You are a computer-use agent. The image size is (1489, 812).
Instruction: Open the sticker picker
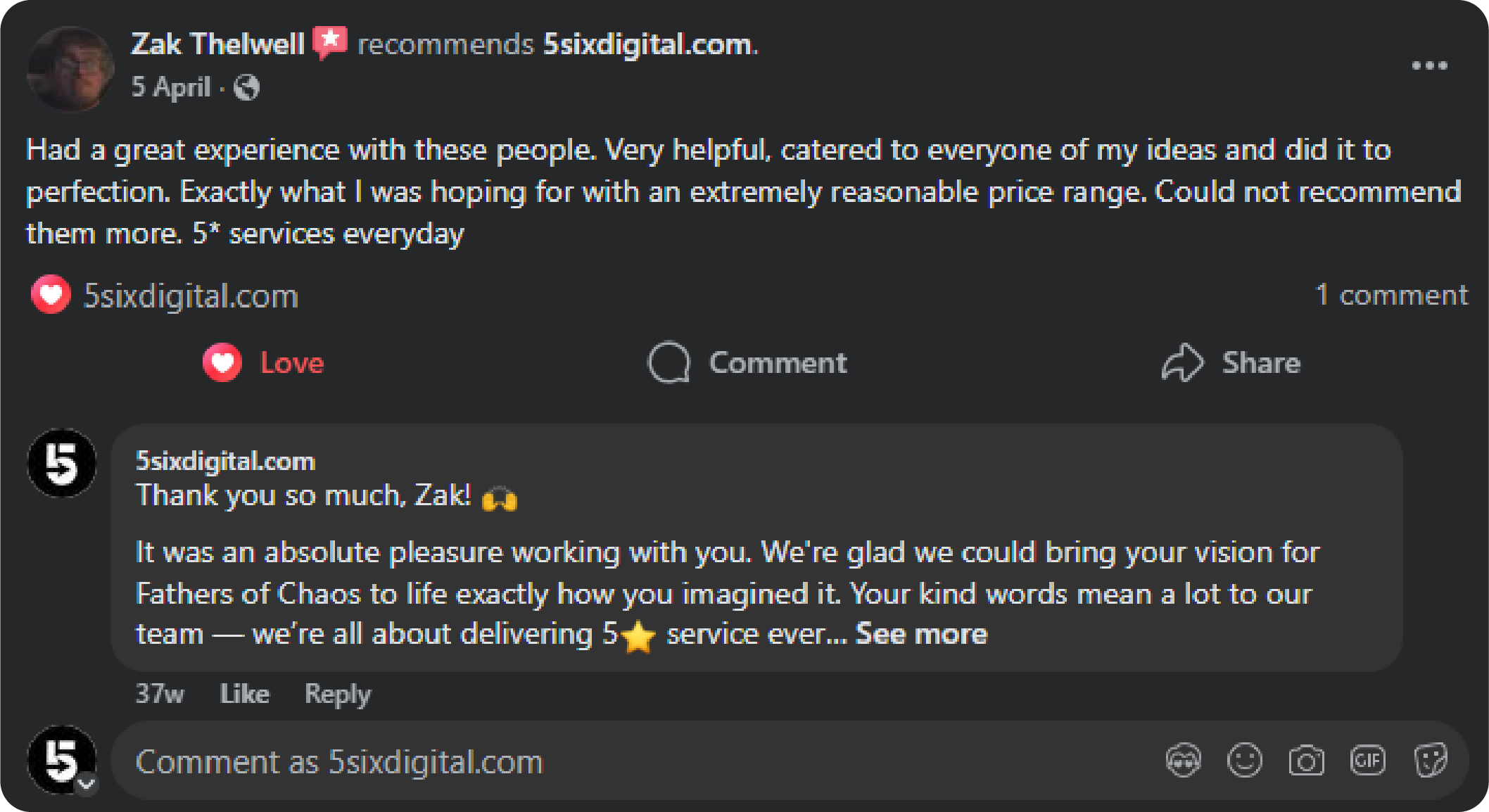click(1429, 760)
